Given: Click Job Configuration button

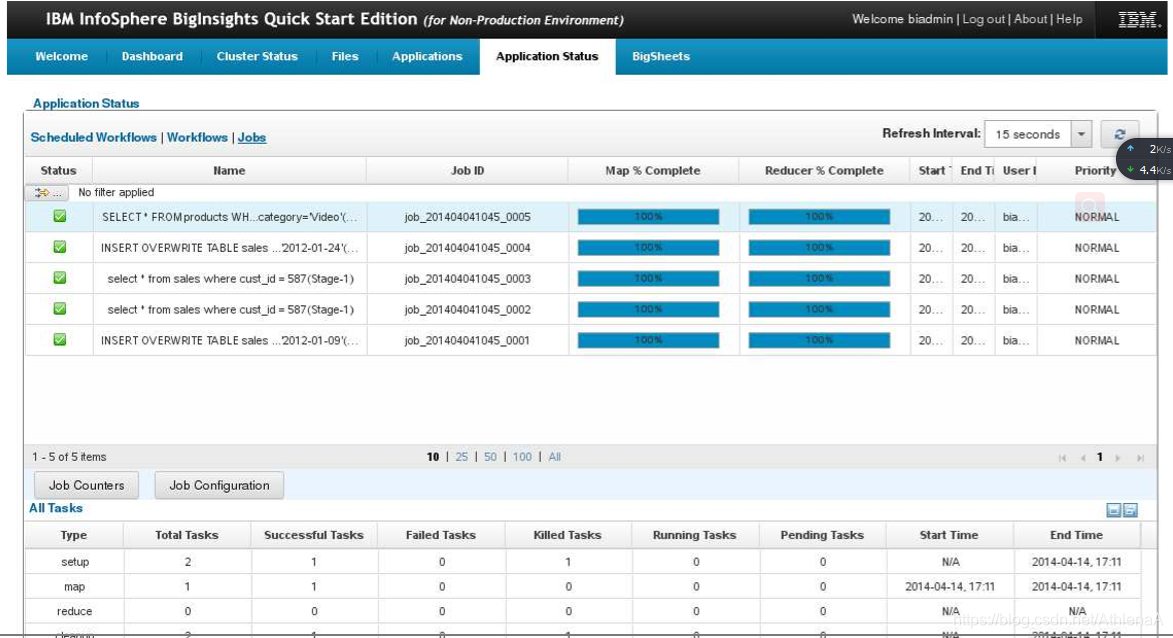Looking at the screenshot, I should coord(219,485).
